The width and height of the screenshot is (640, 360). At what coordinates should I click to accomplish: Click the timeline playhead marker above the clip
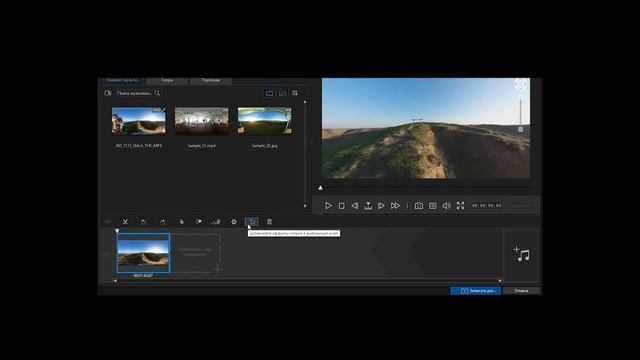pyautogui.click(x=117, y=231)
